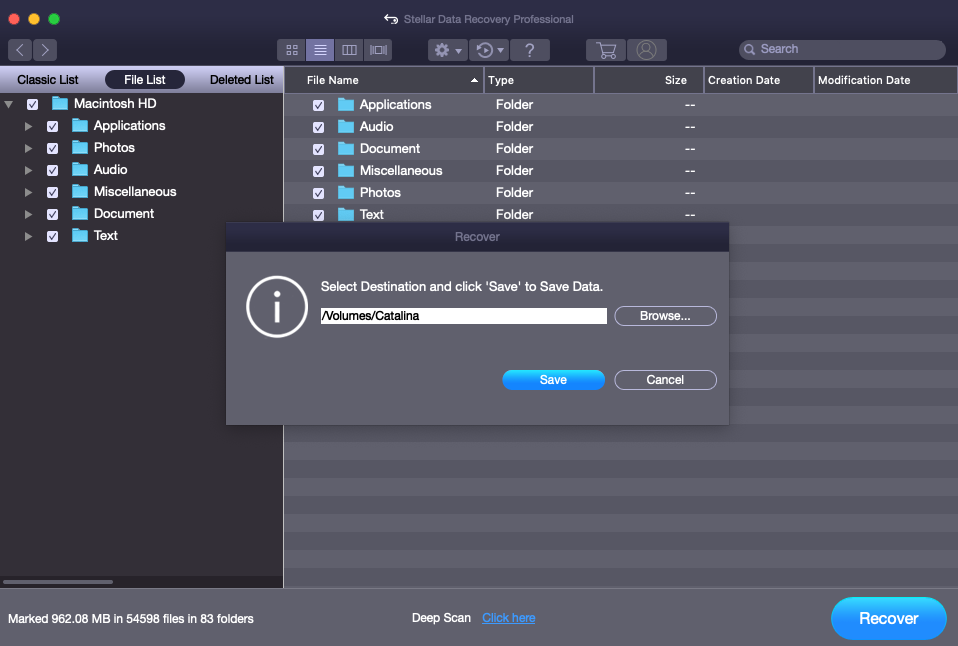Uncheck Photos checkbox in sidebar tree

(x=53, y=149)
